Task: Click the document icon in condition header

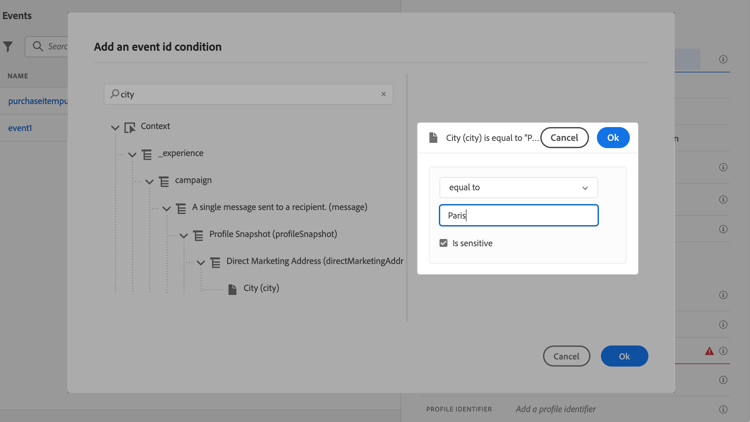Action: pyautogui.click(x=433, y=138)
